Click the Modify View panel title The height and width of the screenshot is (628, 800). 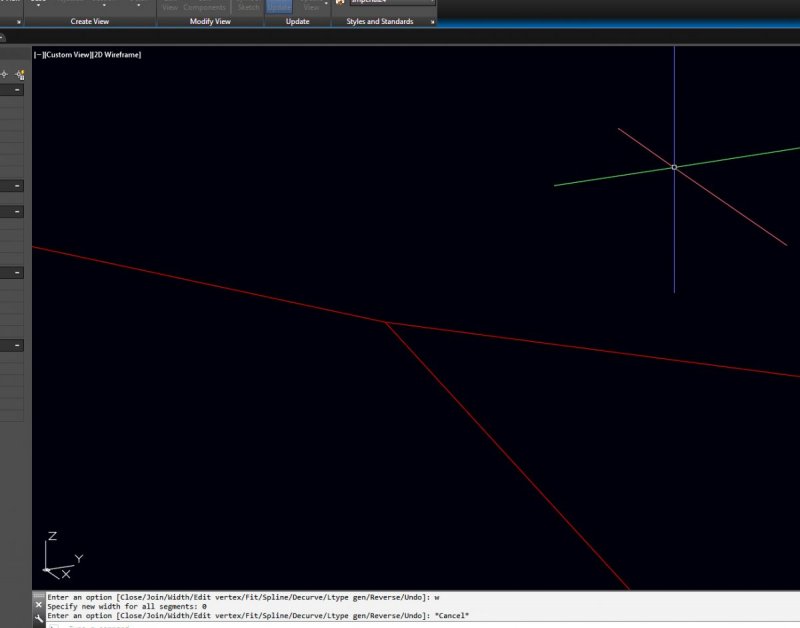point(212,21)
